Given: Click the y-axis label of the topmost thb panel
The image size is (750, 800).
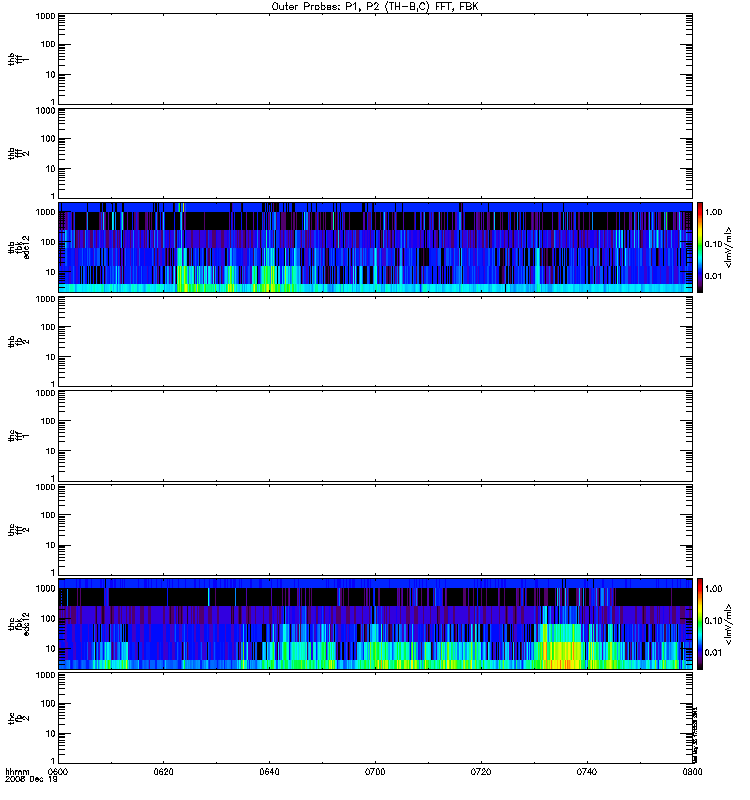Looking at the screenshot, I should click(x=19, y=59).
